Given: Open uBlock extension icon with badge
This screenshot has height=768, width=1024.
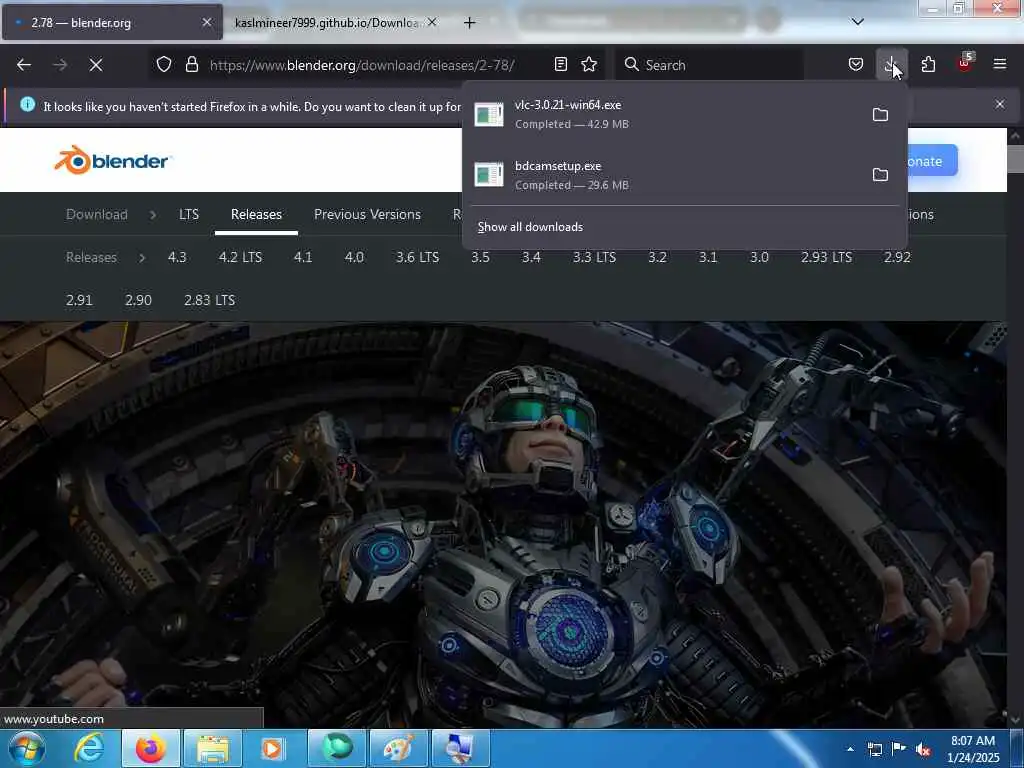Looking at the screenshot, I should coord(965,63).
